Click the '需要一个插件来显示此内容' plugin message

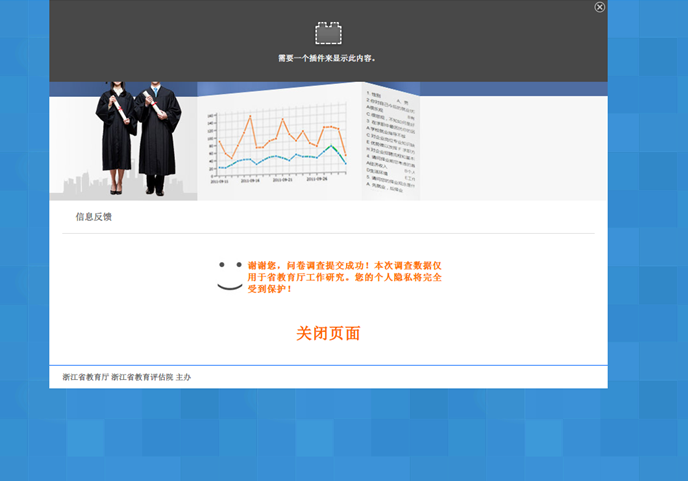tap(328, 58)
